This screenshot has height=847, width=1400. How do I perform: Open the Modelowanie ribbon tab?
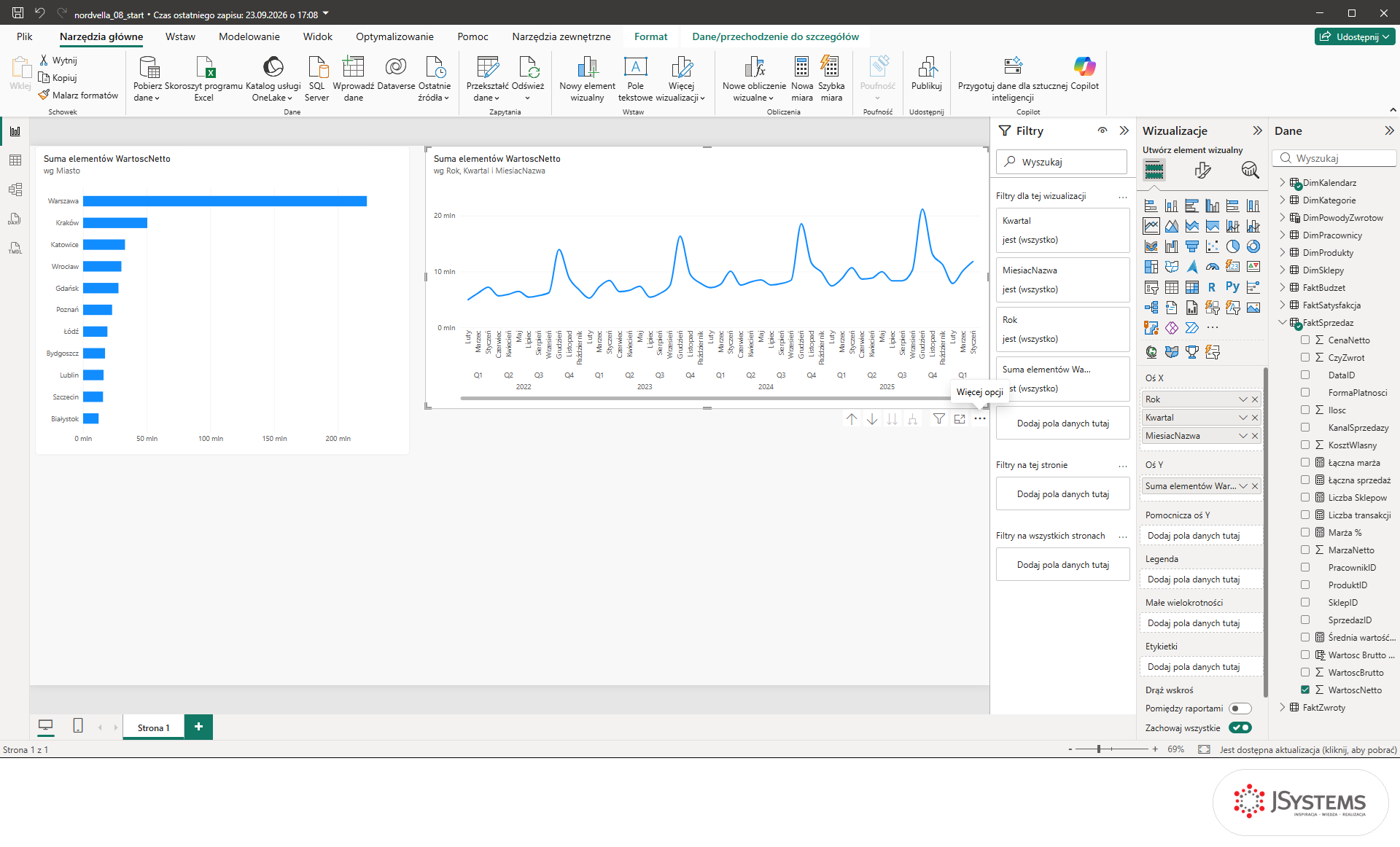pyautogui.click(x=249, y=36)
